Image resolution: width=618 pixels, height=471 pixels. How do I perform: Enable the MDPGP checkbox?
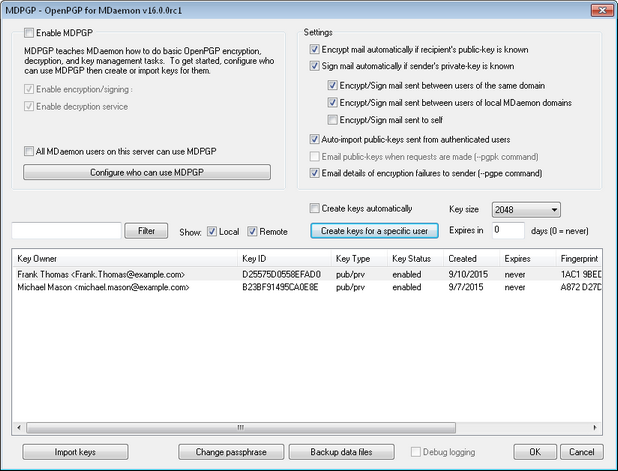[29, 34]
